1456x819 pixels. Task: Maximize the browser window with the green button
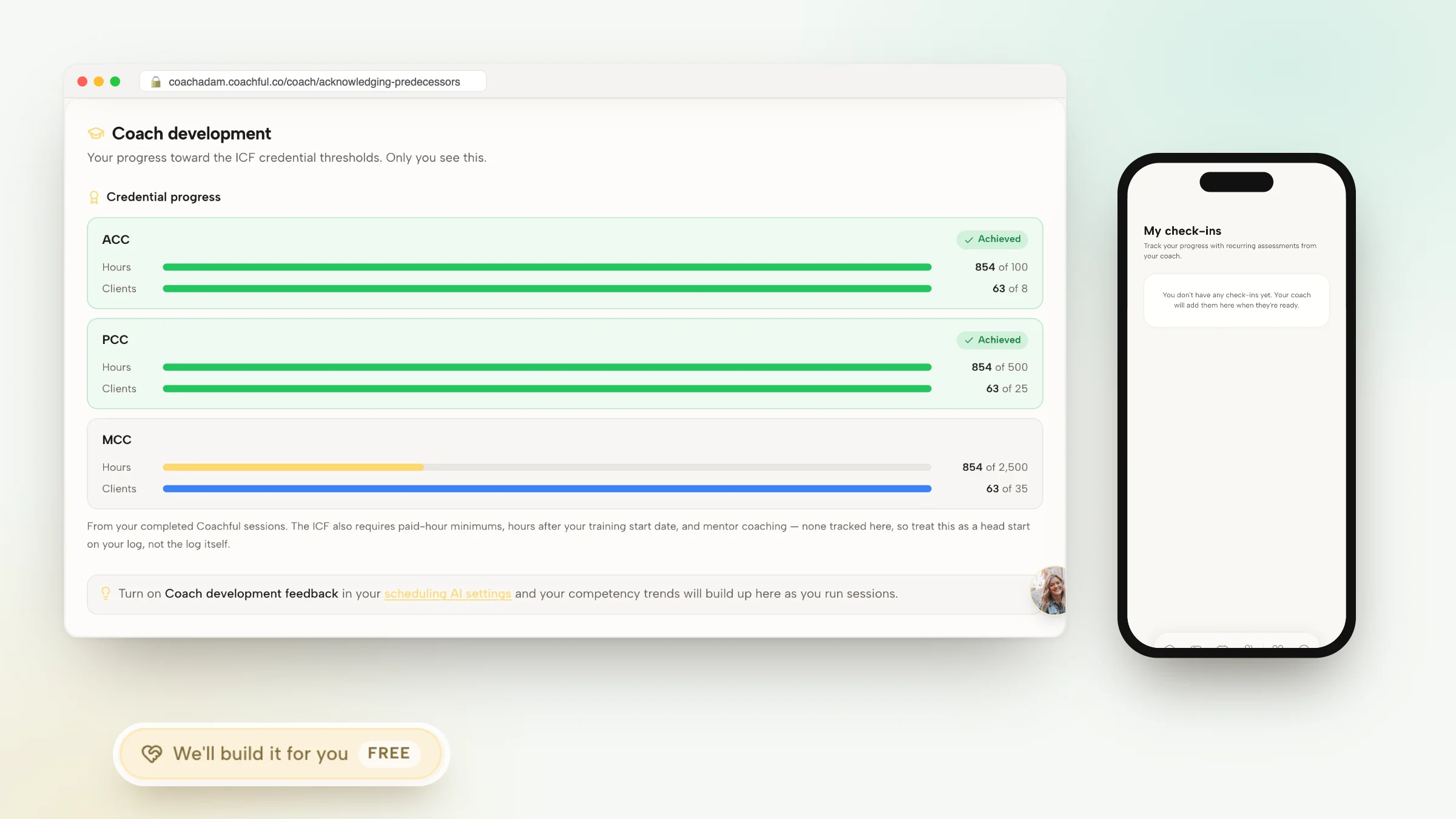115,81
